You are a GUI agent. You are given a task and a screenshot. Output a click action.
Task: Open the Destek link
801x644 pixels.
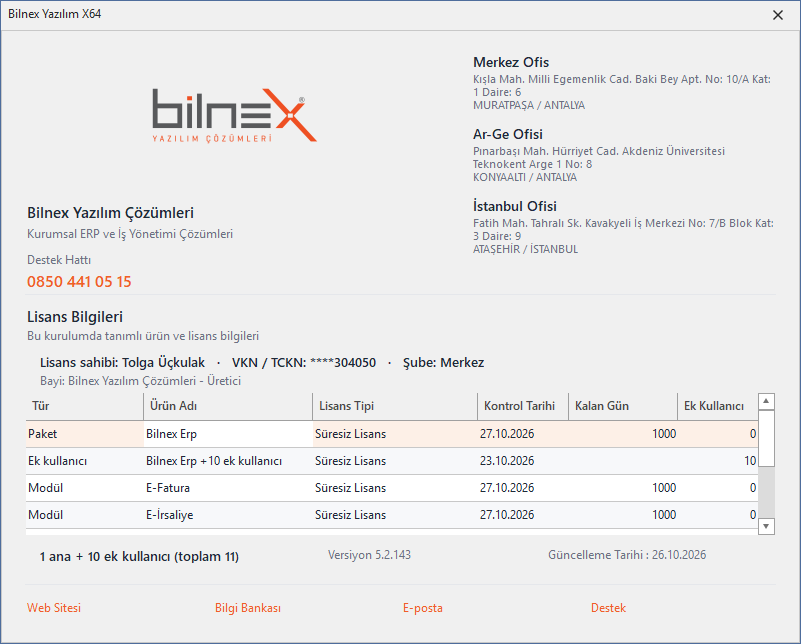[x=608, y=608]
